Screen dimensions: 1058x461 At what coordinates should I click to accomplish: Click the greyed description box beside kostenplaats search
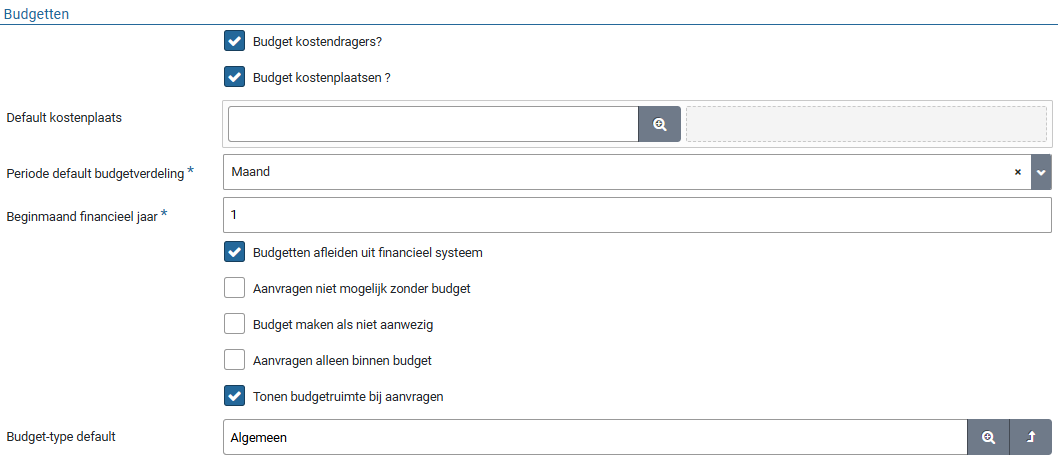pos(866,124)
